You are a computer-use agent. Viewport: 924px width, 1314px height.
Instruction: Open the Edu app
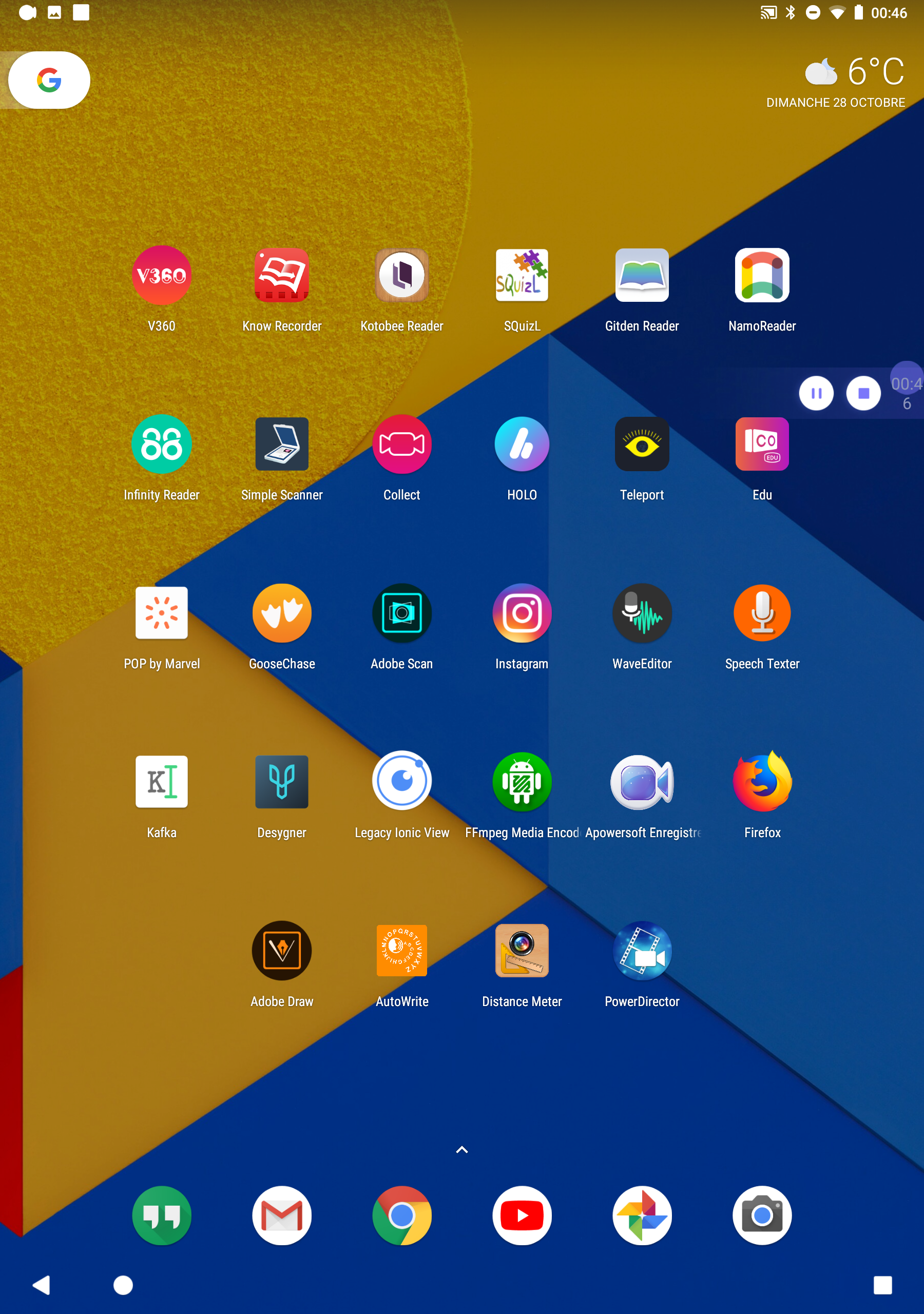coord(762,444)
